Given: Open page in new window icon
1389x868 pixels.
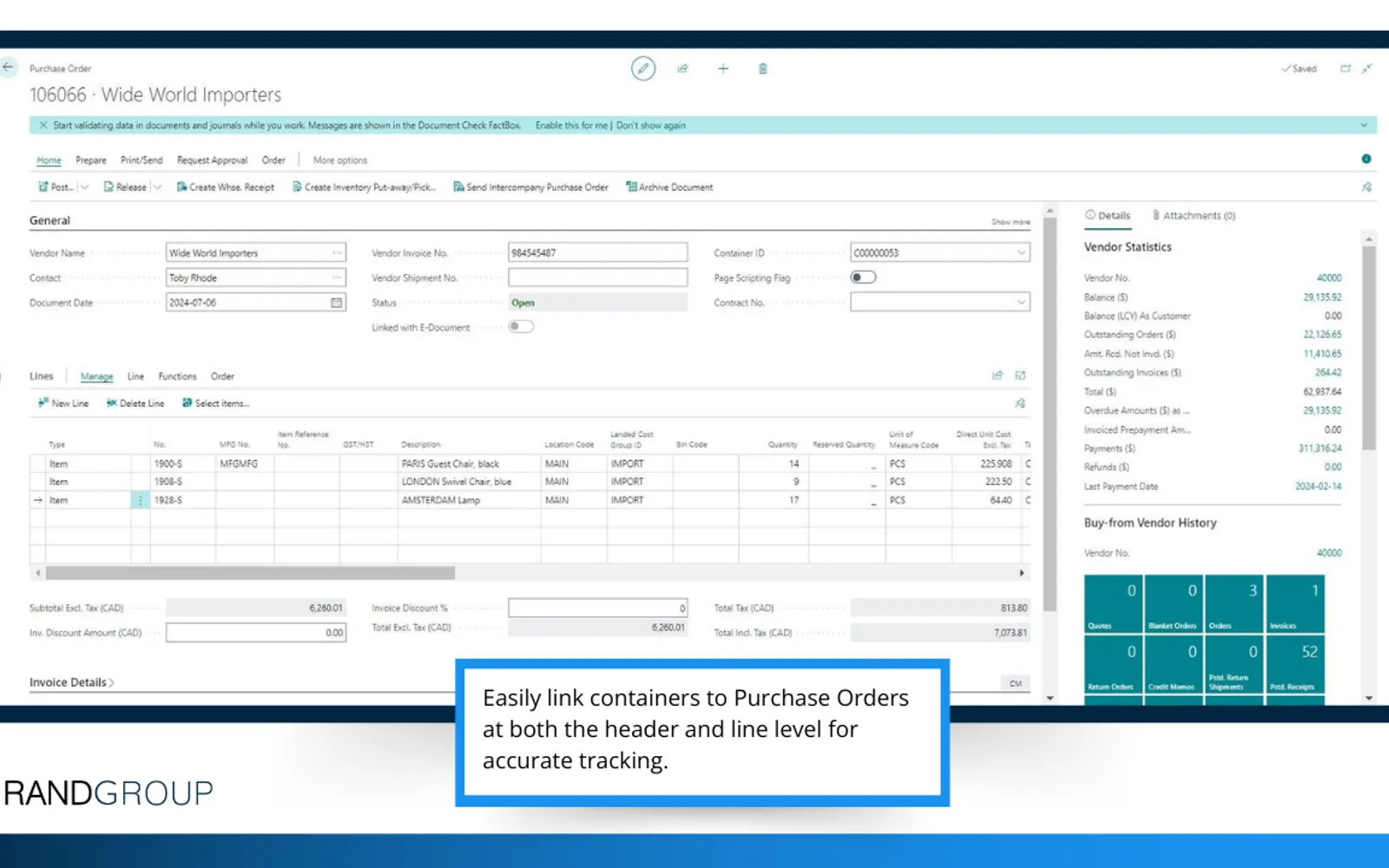Looking at the screenshot, I should coord(1346,69).
